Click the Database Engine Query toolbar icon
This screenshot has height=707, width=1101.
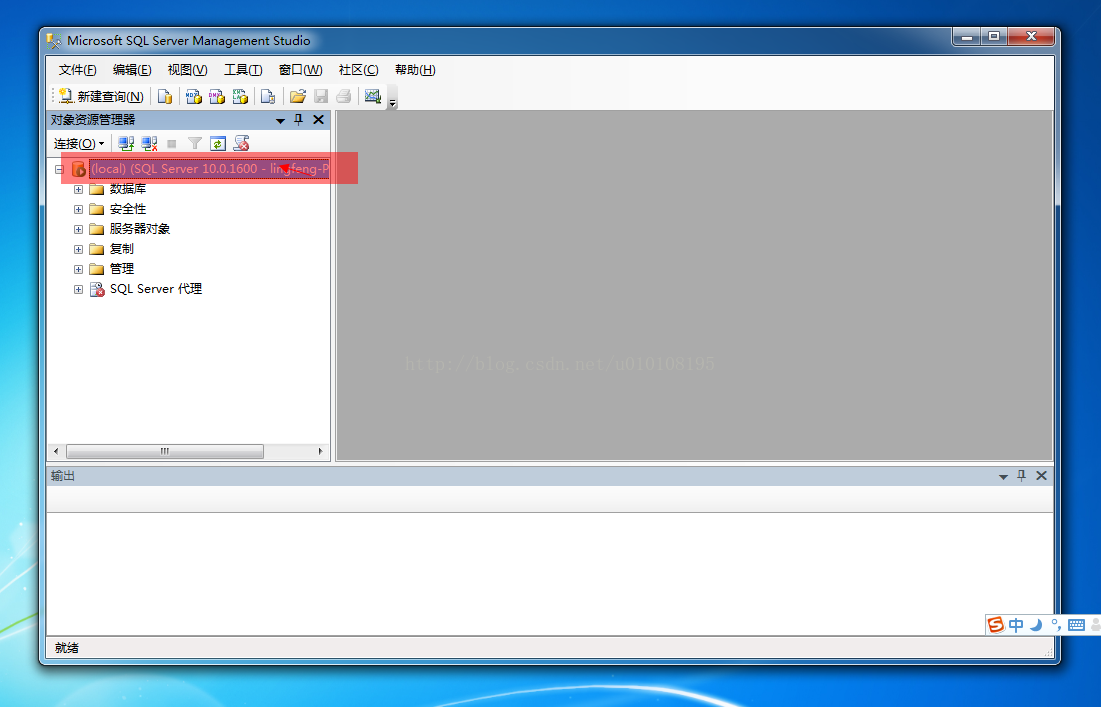(165, 96)
